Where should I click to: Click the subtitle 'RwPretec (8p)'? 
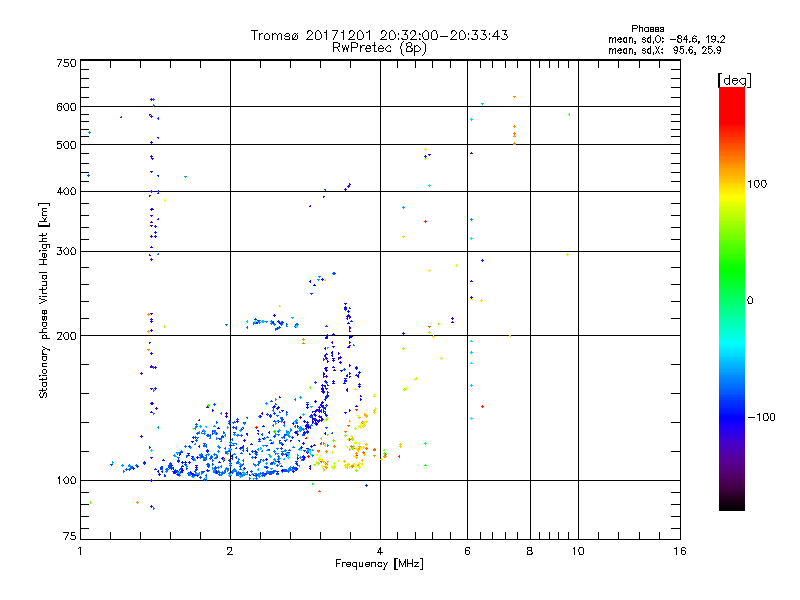coord(379,48)
